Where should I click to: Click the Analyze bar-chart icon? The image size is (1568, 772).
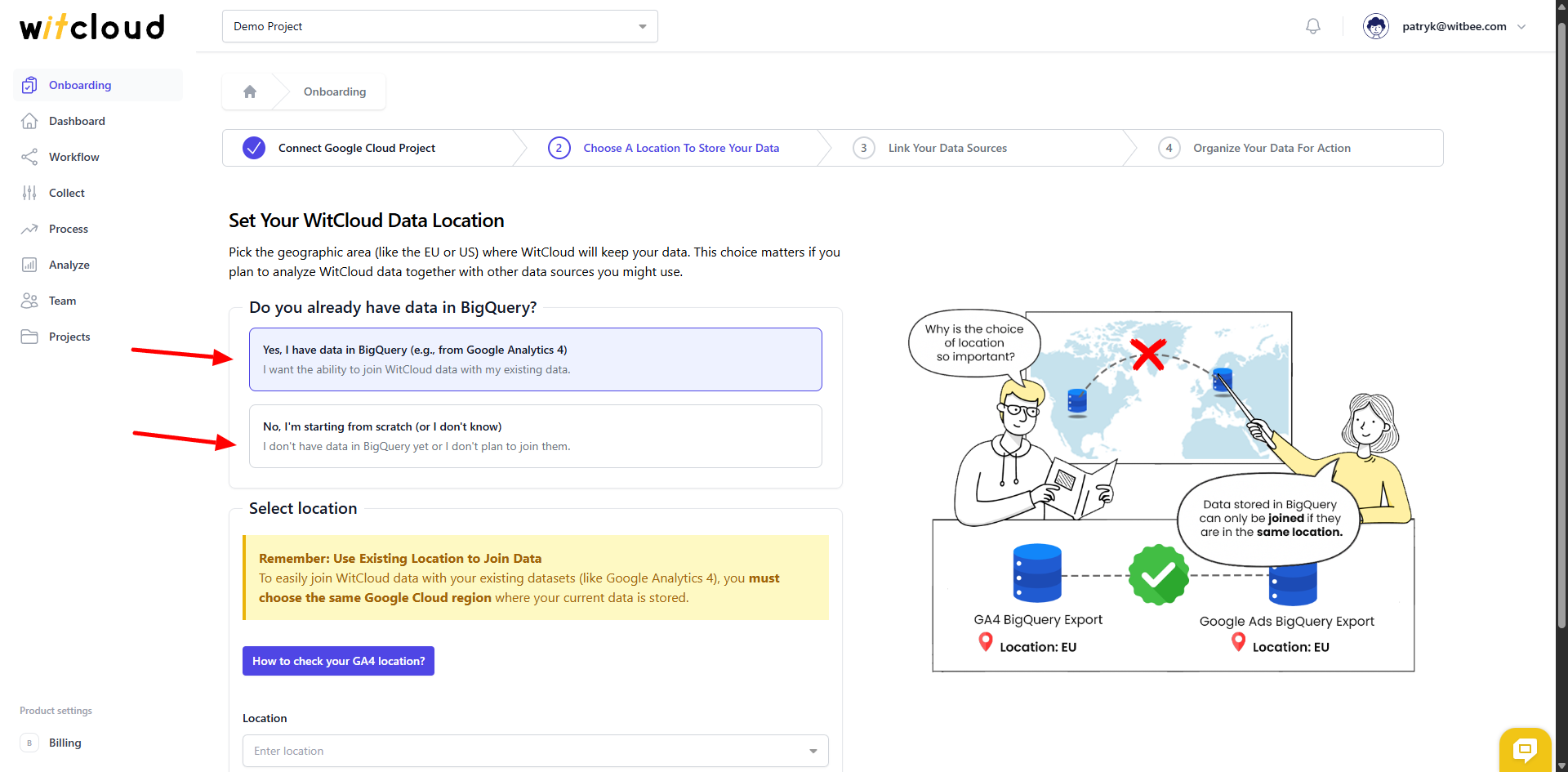click(x=29, y=265)
